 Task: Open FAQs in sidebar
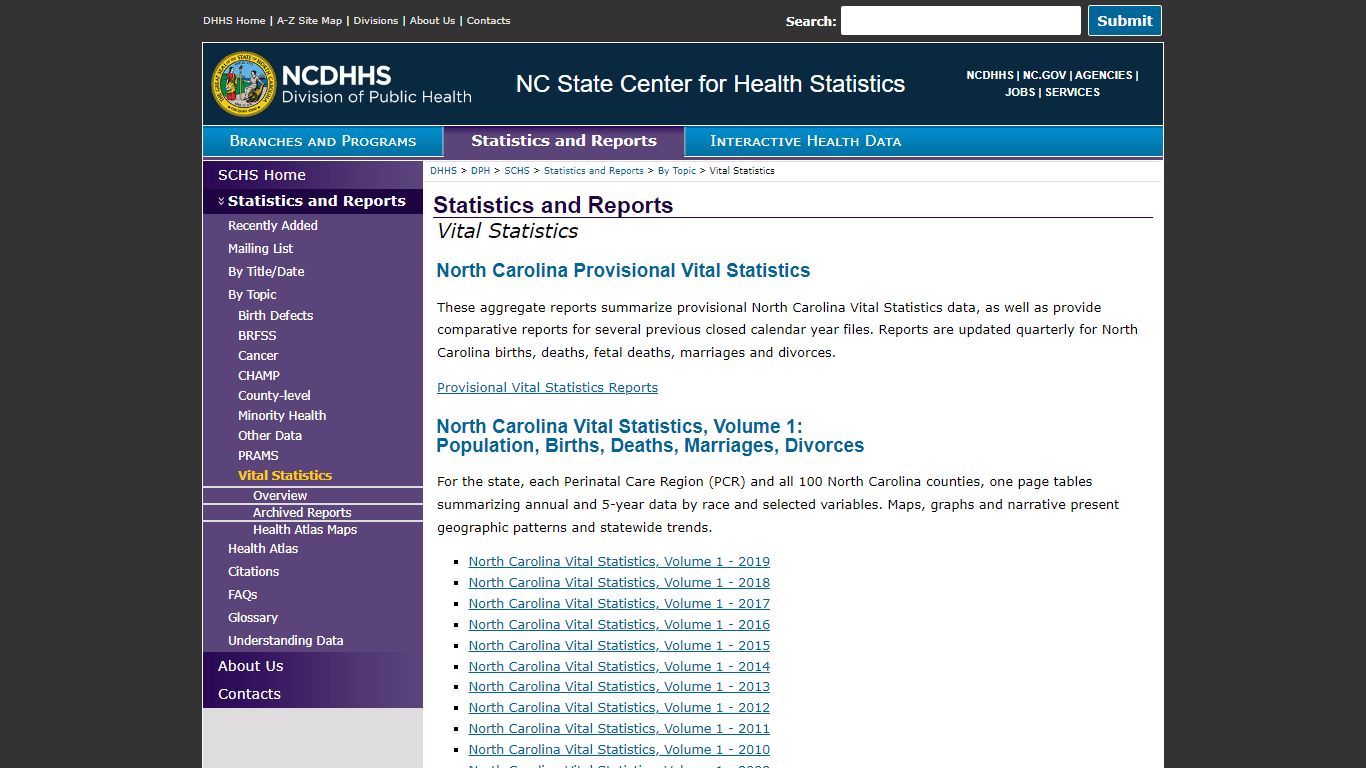pyautogui.click(x=242, y=595)
